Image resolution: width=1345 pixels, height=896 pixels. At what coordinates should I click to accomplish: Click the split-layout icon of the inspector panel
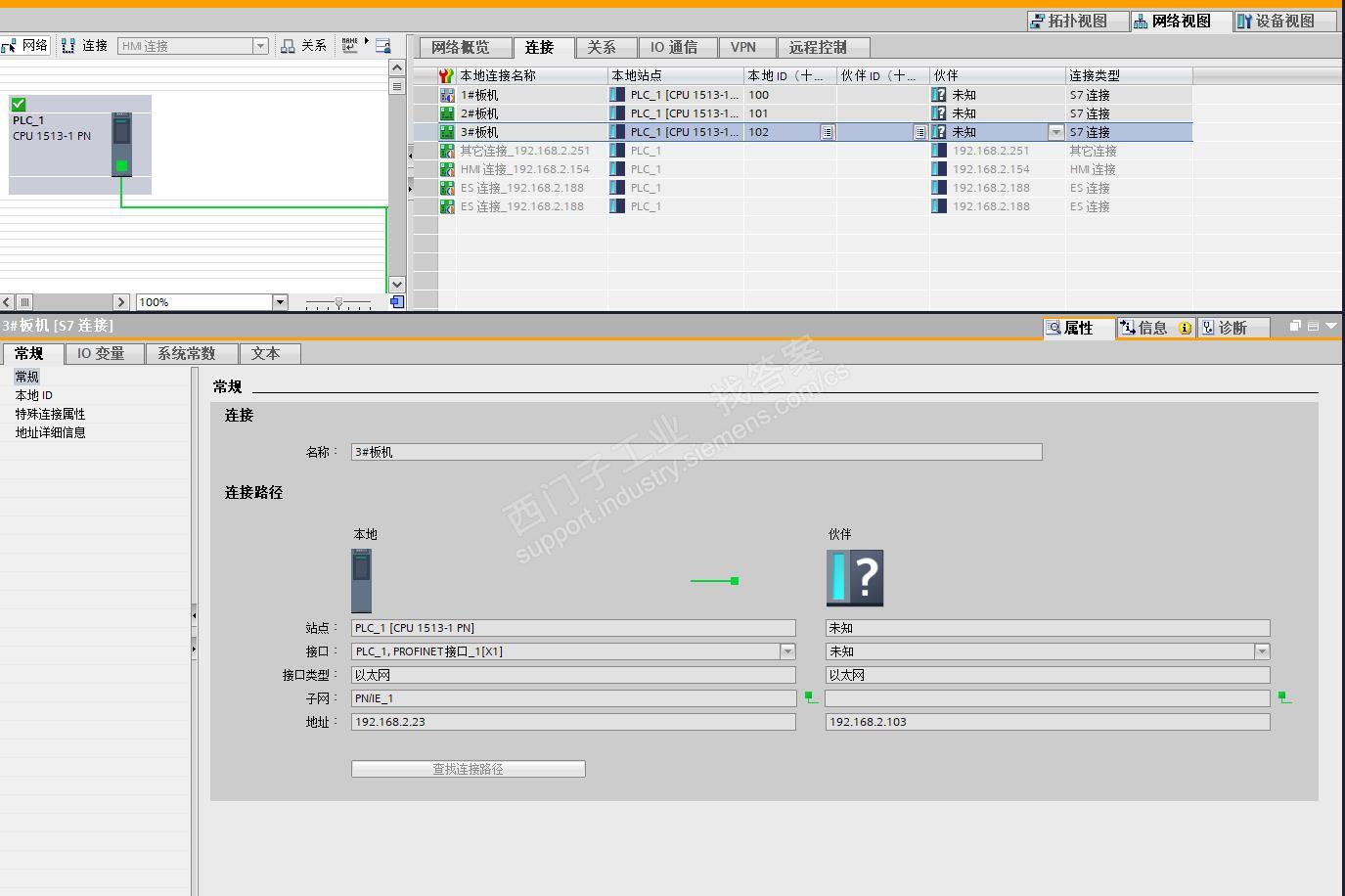pyautogui.click(x=1313, y=326)
